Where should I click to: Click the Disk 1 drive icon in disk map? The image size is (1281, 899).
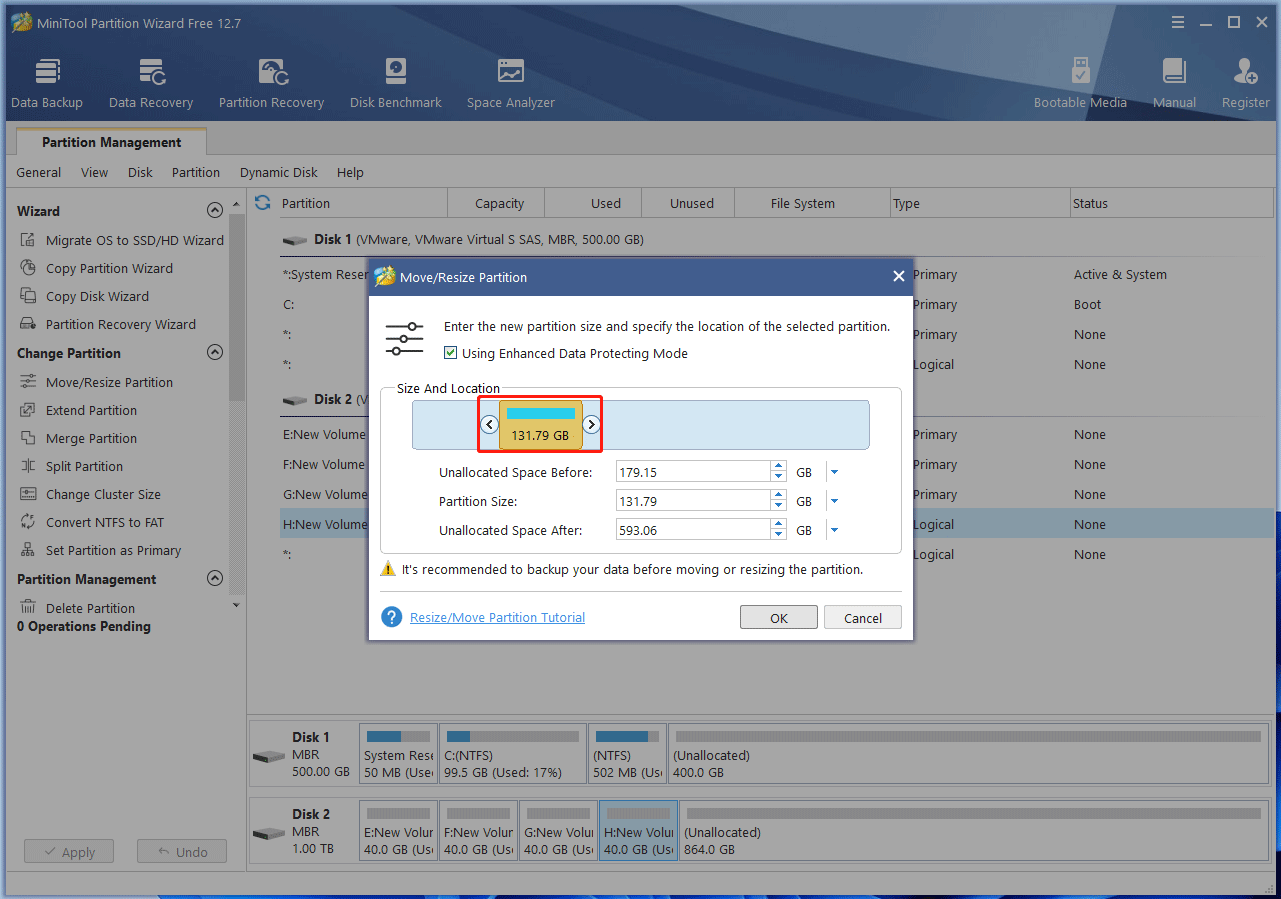tap(269, 756)
